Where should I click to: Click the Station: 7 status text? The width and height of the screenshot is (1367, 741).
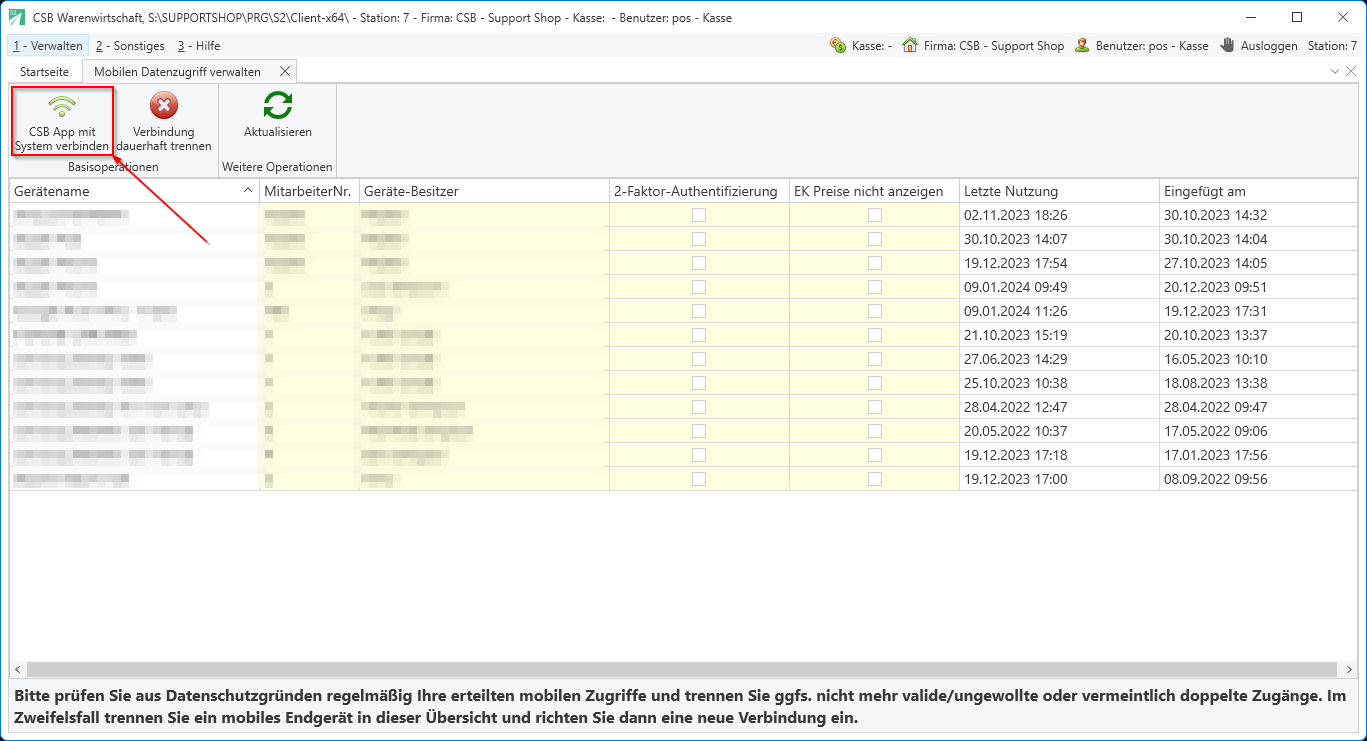pyautogui.click(x=1332, y=46)
